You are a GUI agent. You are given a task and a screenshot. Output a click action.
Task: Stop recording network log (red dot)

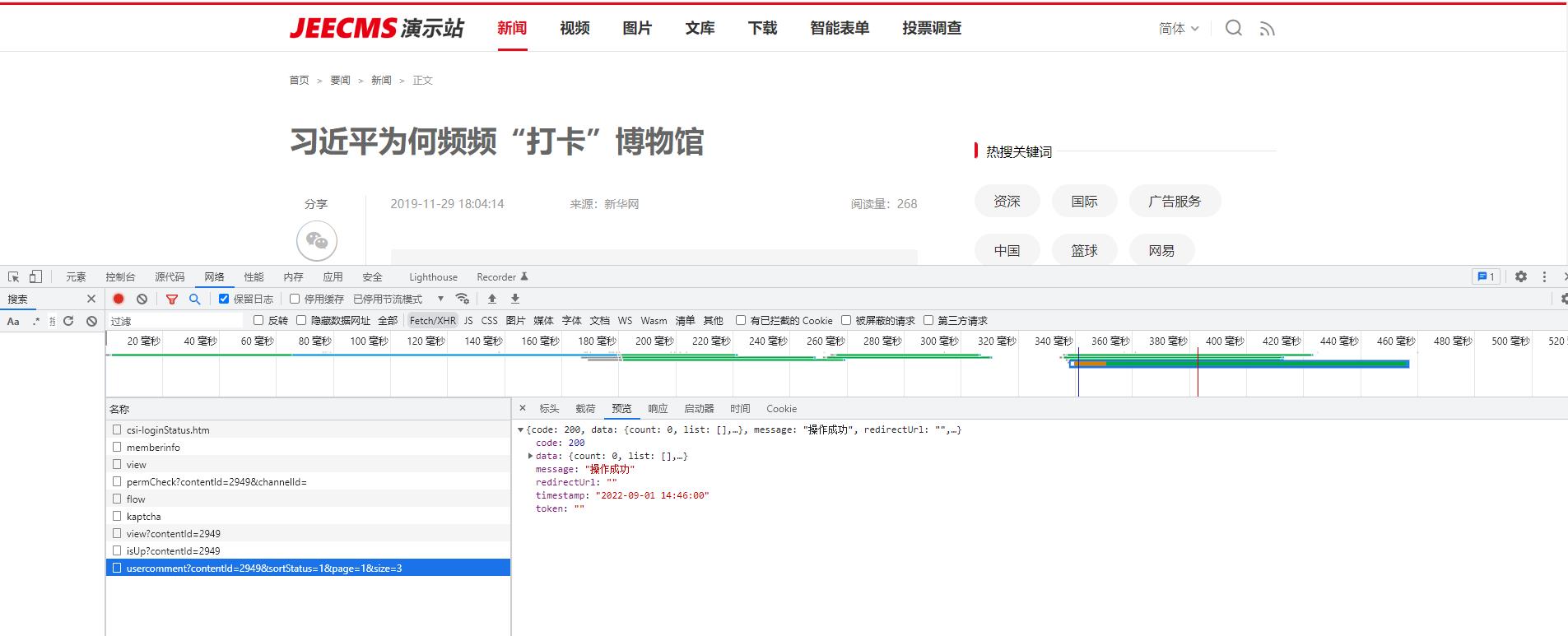[x=119, y=299]
